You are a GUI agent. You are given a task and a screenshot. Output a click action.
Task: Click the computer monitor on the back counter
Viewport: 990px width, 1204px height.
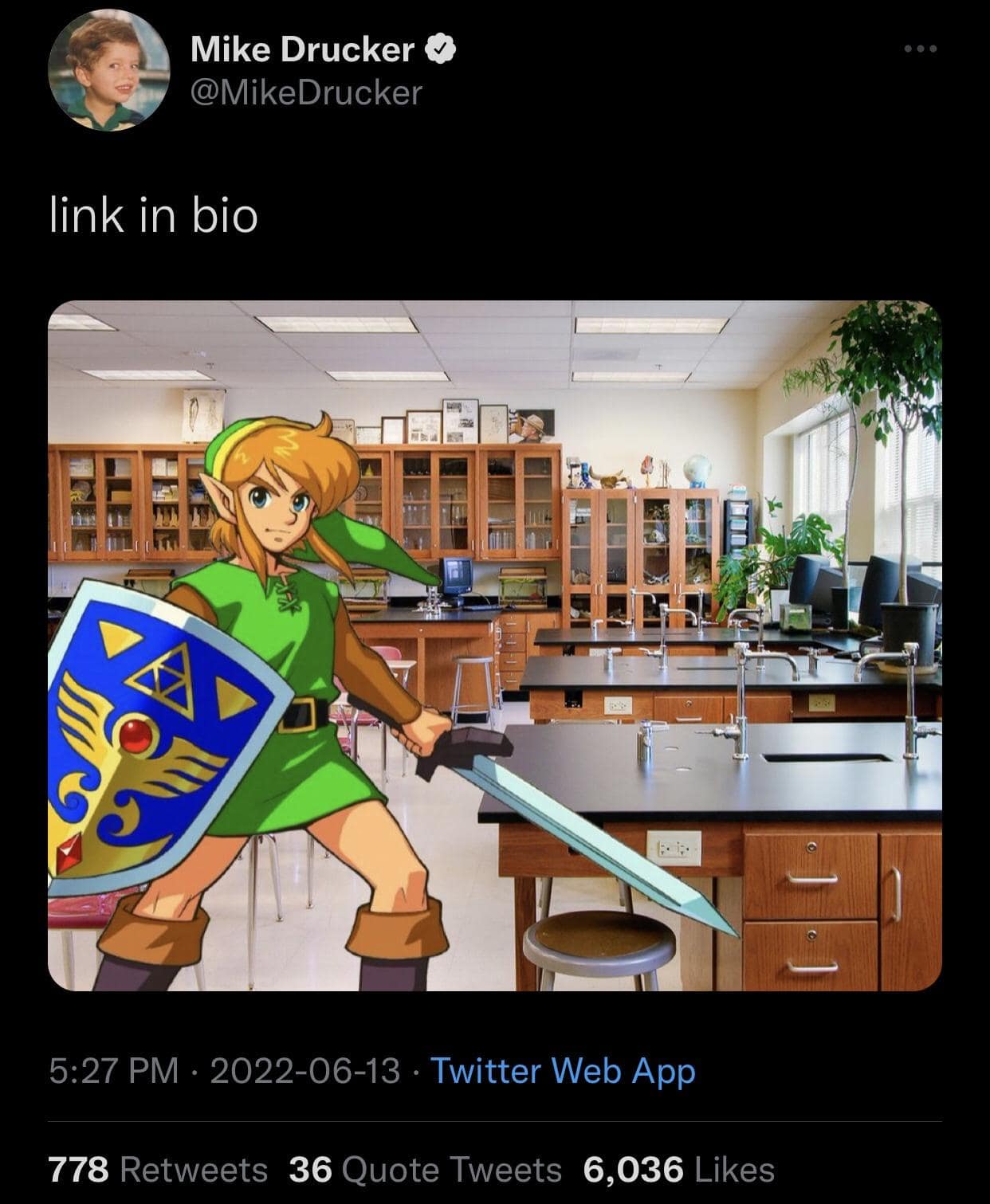tap(456, 577)
